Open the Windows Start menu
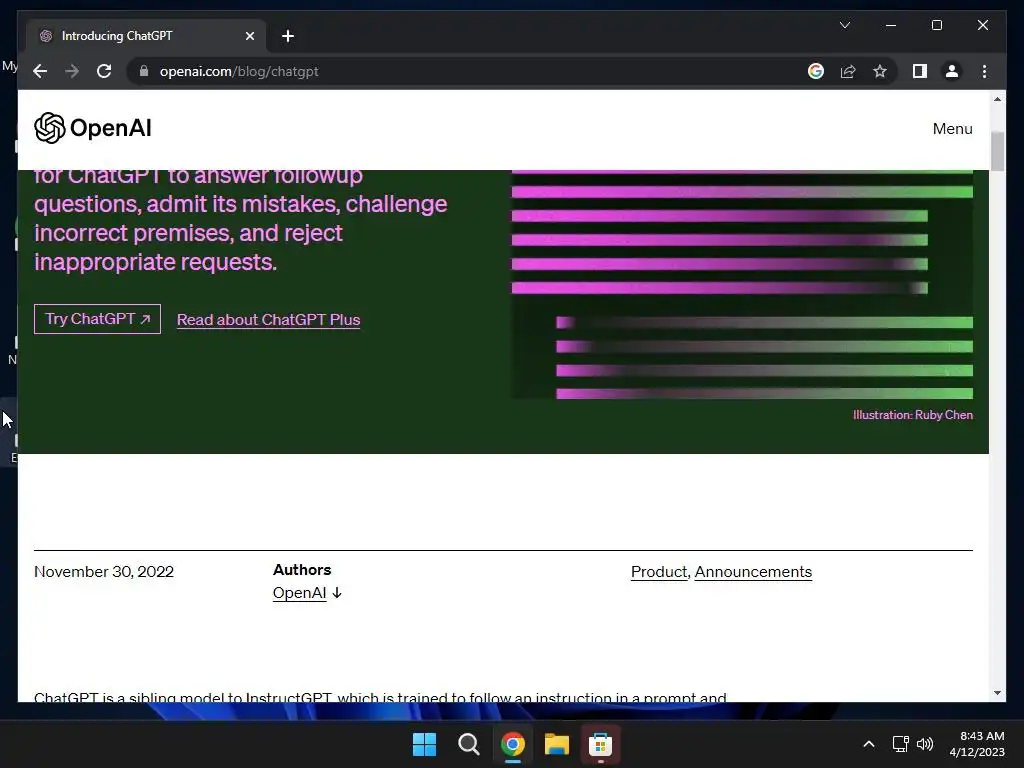This screenshot has width=1024, height=768. click(x=424, y=744)
